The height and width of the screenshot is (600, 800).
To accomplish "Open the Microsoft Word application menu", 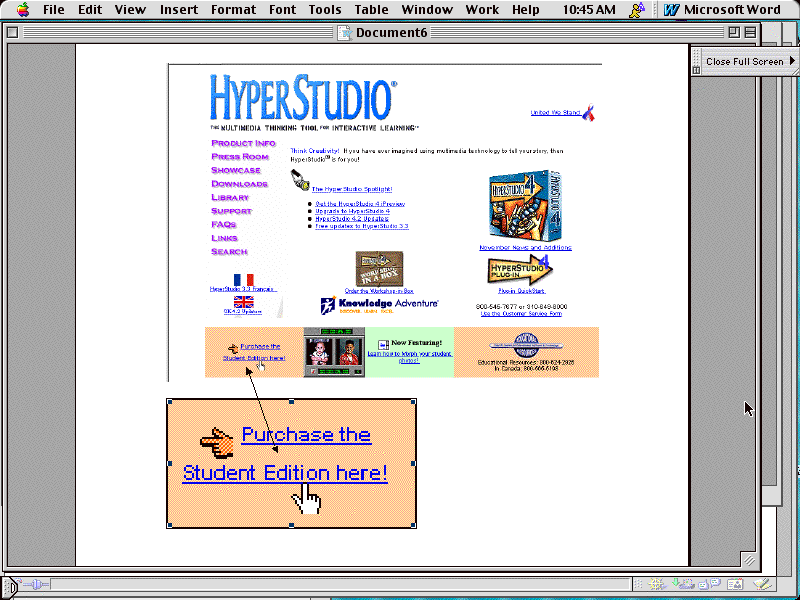I will click(722, 10).
